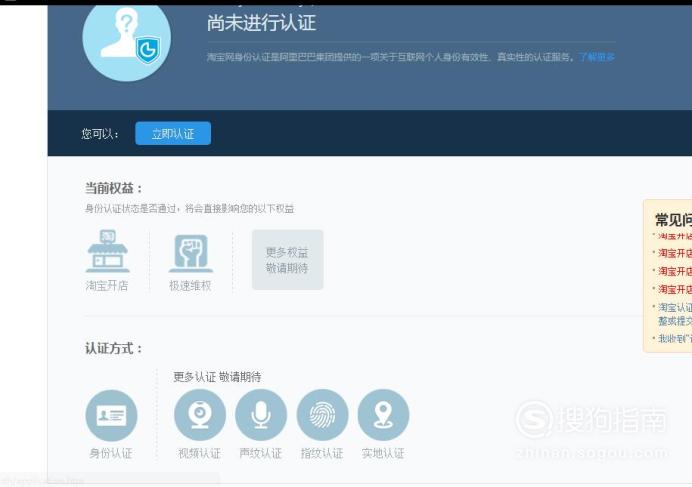Screen dimensions: 692x487
Task: Click the 身份认证 label text
Action: [x=111, y=453]
